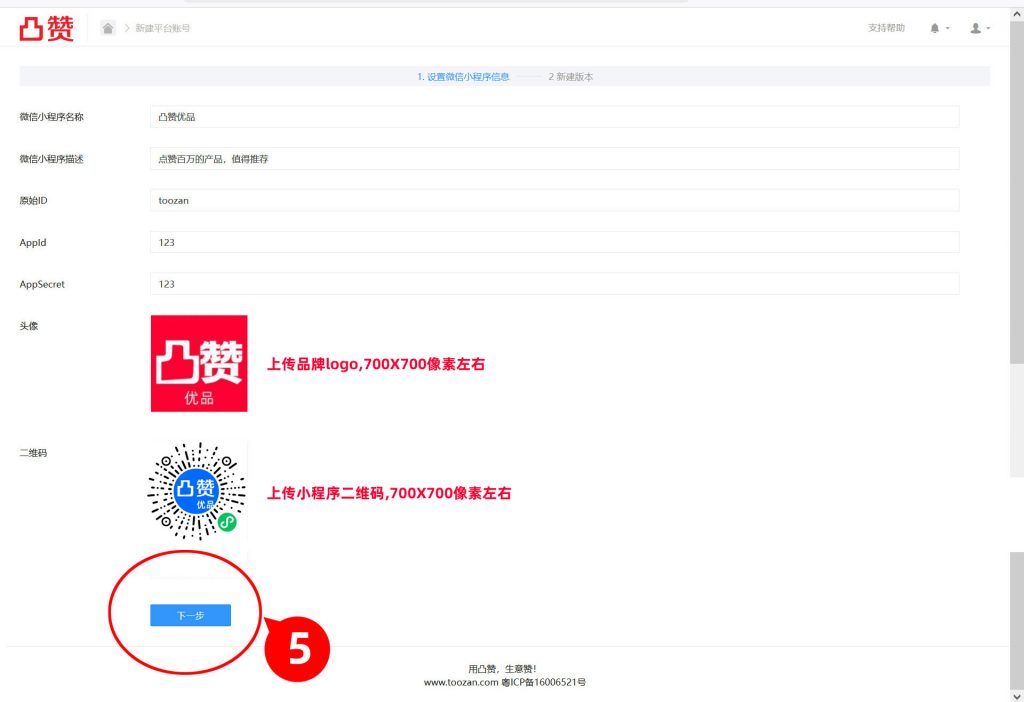Click the 新建平台账号 breadcrumb text
1024x702 pixels.
coord(163,28)
